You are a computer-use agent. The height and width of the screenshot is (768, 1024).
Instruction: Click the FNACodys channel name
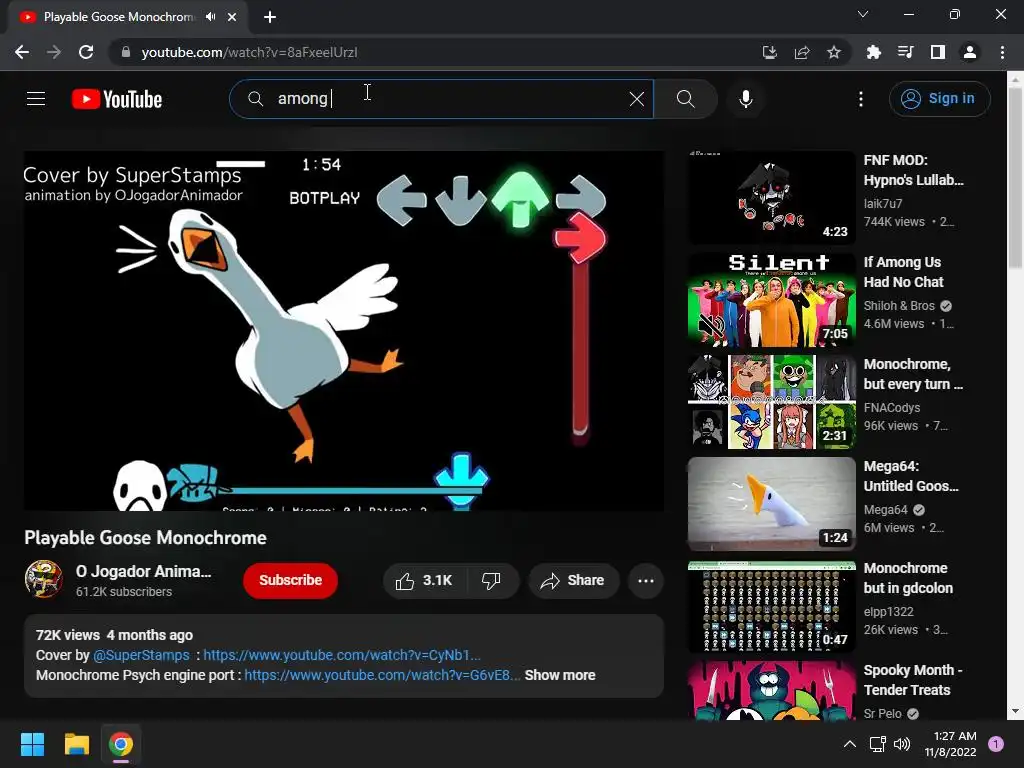pyautogui.click(x=891, y=408)
